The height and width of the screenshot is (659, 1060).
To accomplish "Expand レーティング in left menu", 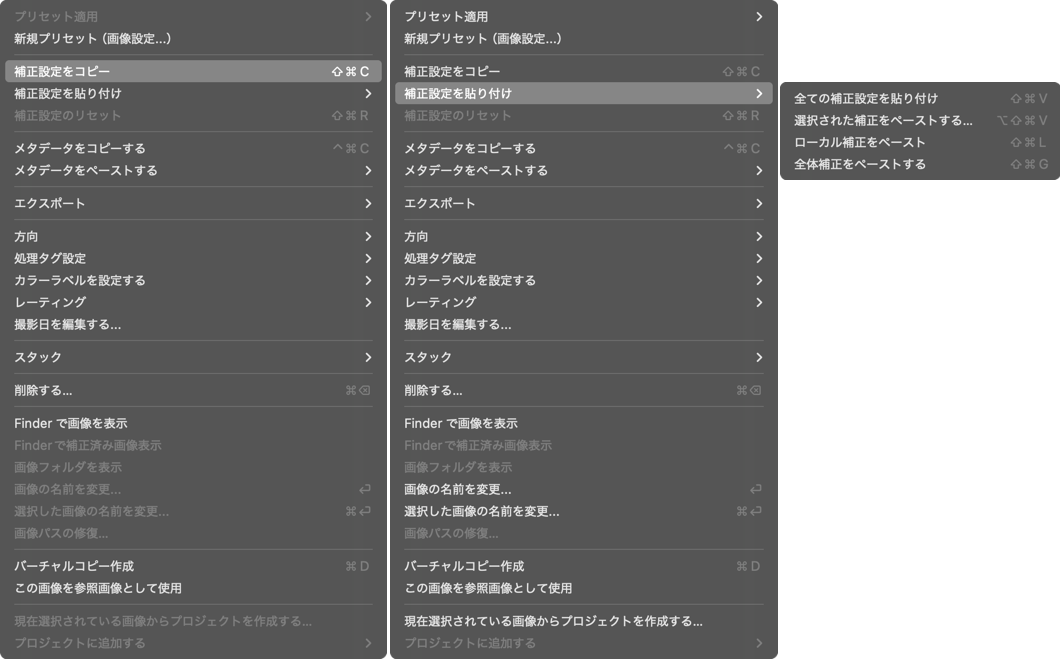I will [193, 302].
